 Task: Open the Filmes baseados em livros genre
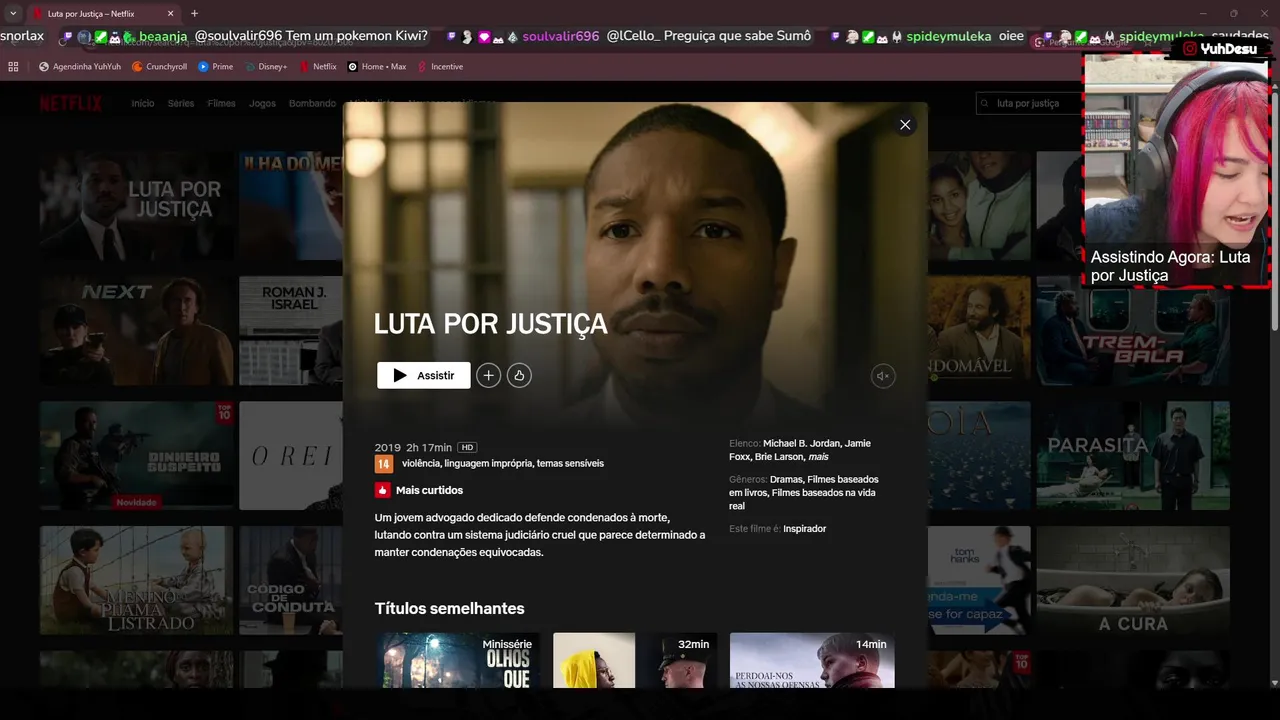point(804,486)
